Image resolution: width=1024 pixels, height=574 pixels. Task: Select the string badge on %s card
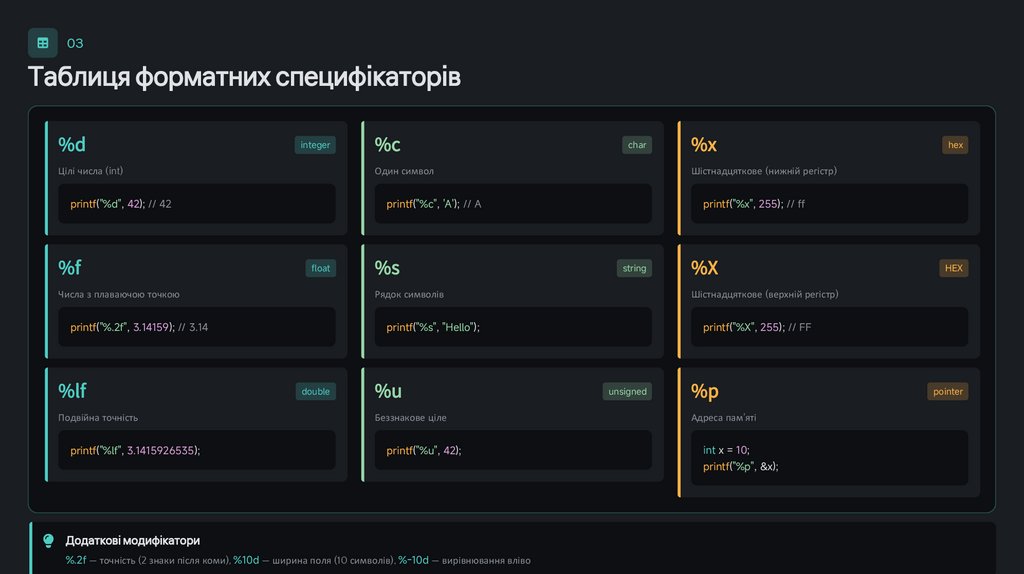tap(634, 268)
